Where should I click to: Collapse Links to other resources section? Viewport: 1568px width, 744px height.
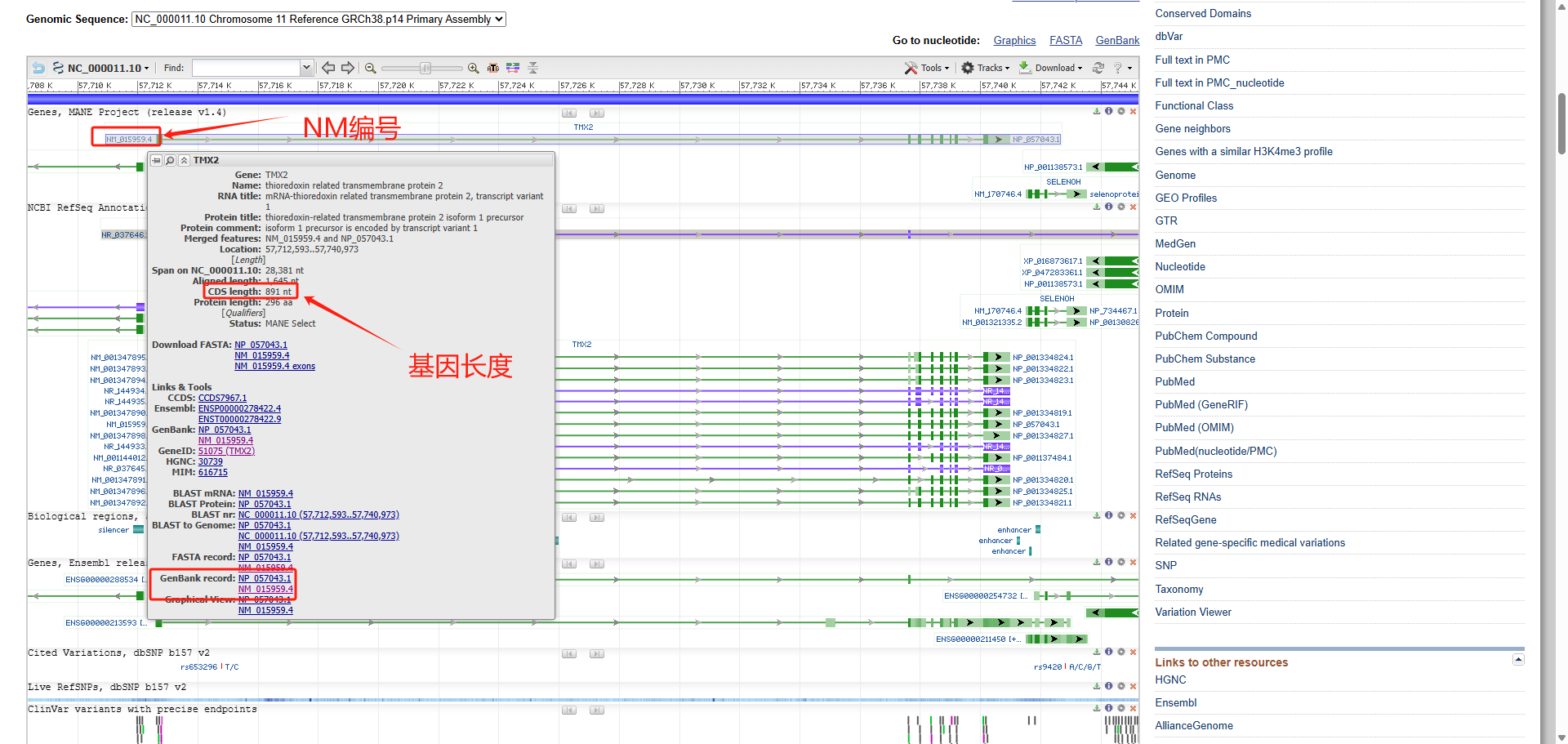1518,659
